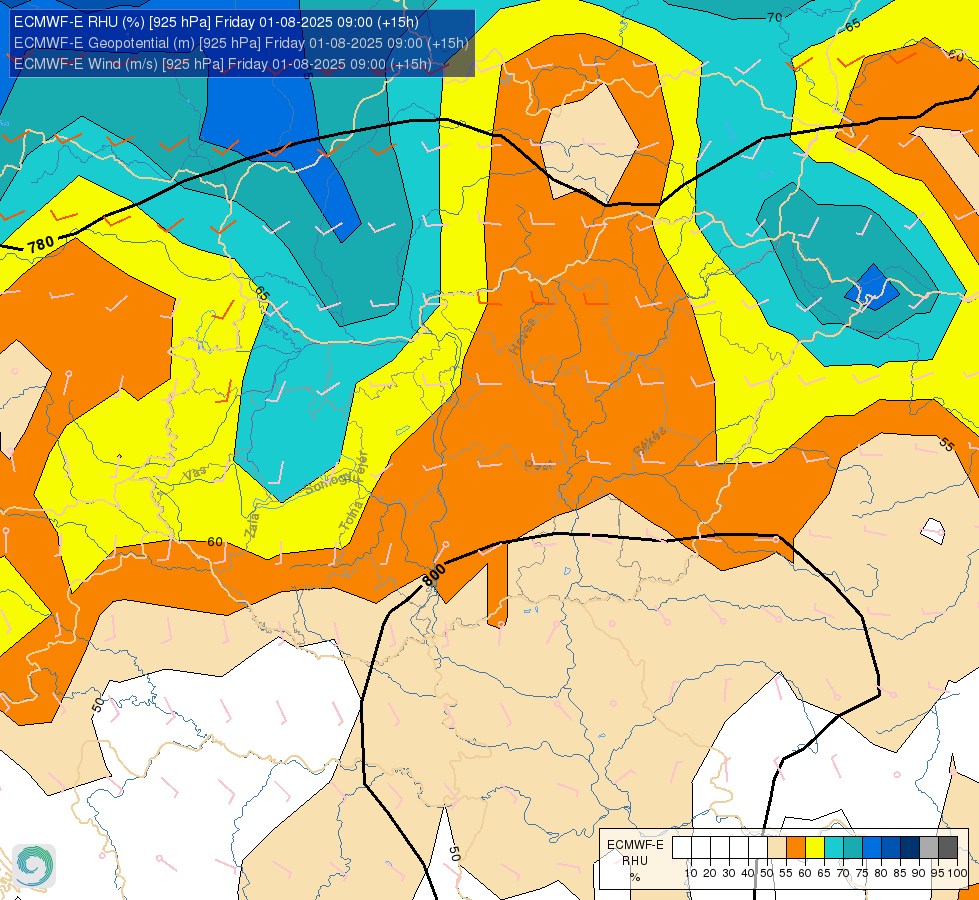Click the '90' tick label in the legend
Image resolution: width=979 pixels, height=900 pixels.
pyautogui.click(x=918, y=873)
